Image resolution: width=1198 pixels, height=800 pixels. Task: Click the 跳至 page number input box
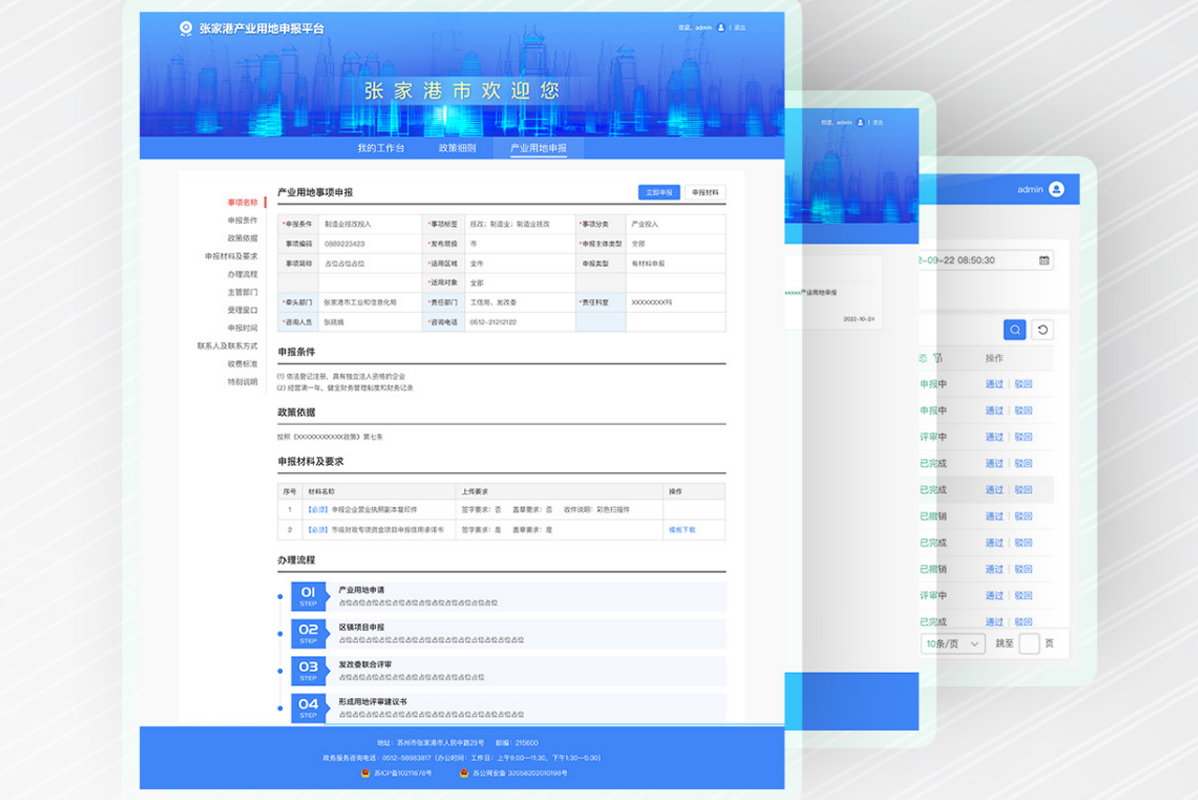pos(1029,644)
